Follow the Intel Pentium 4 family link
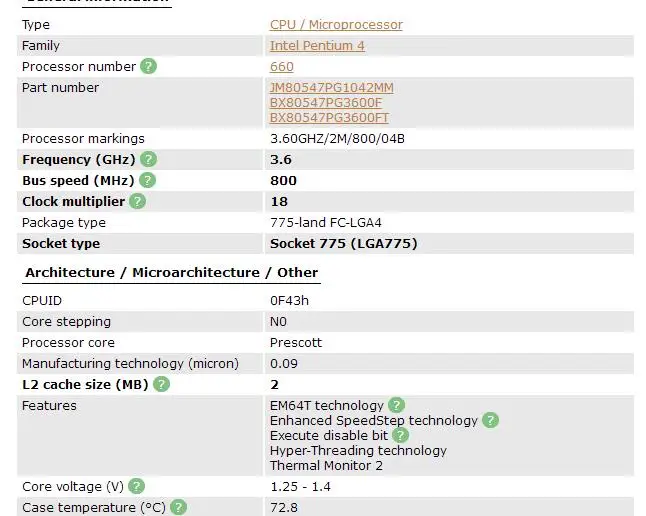The image size is (646, 516). click(x=317, y=46)
